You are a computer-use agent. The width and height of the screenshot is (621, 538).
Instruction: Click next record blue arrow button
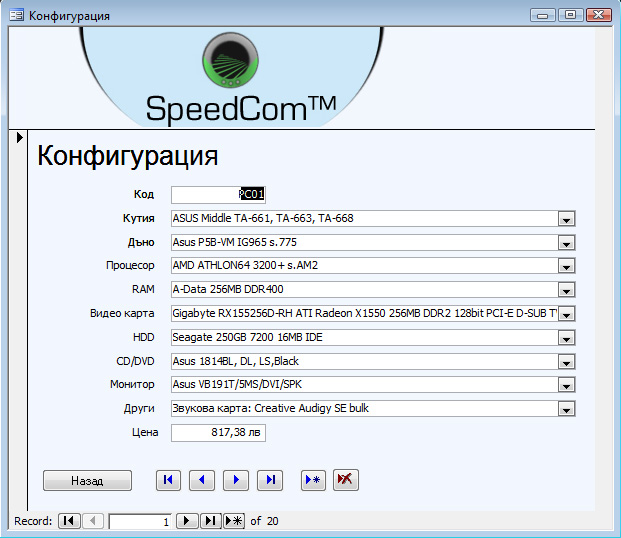236,480
